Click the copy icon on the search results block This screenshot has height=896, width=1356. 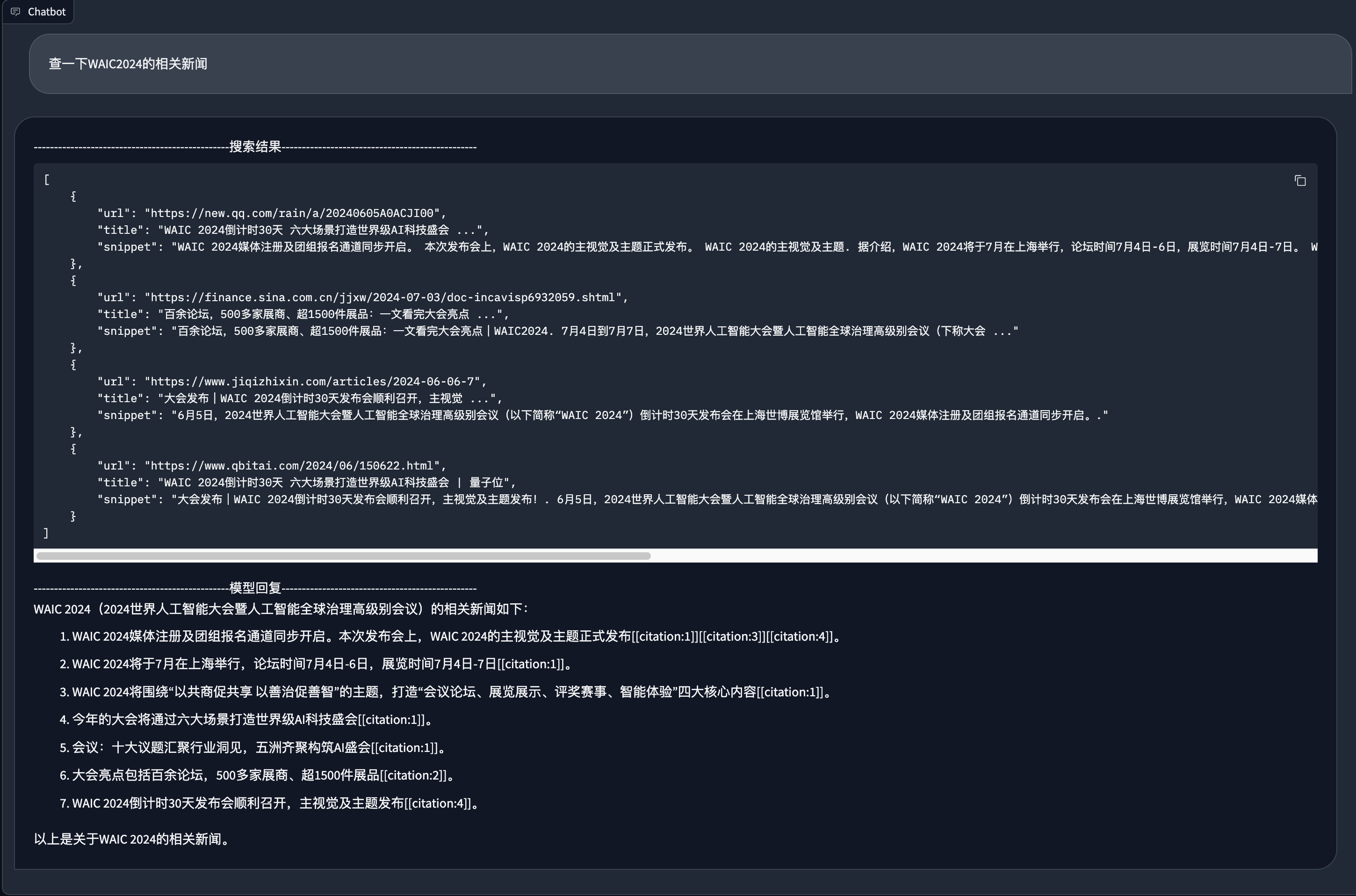(x=1300, y=181)
